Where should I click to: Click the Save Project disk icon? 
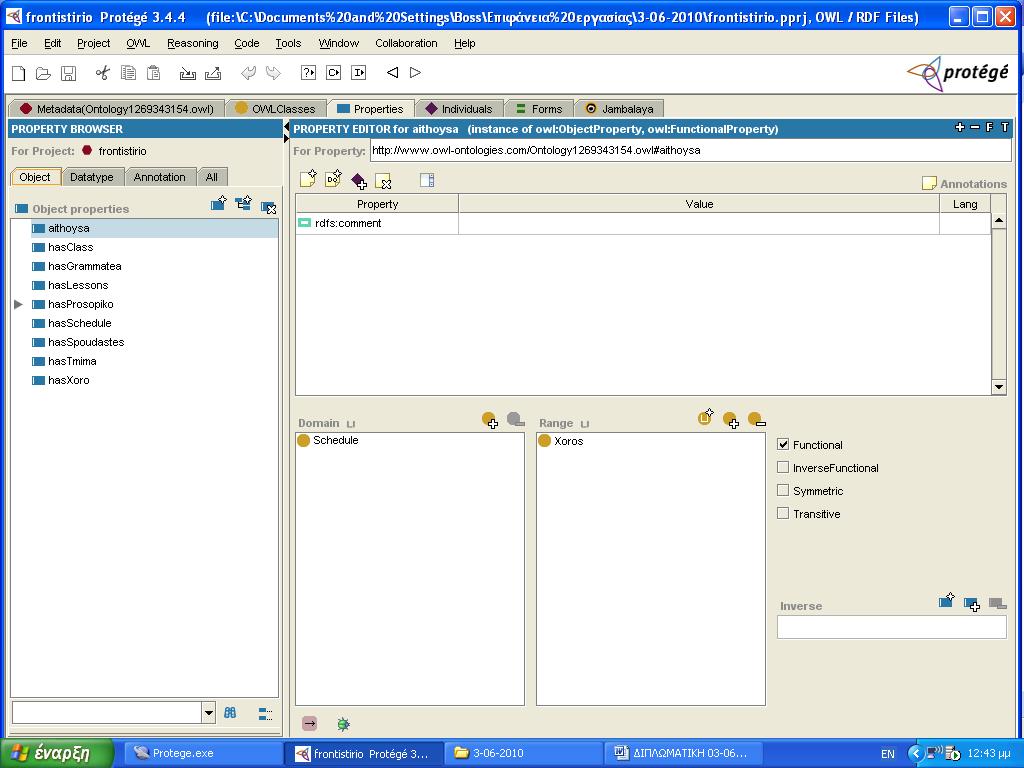click(69, 73)
